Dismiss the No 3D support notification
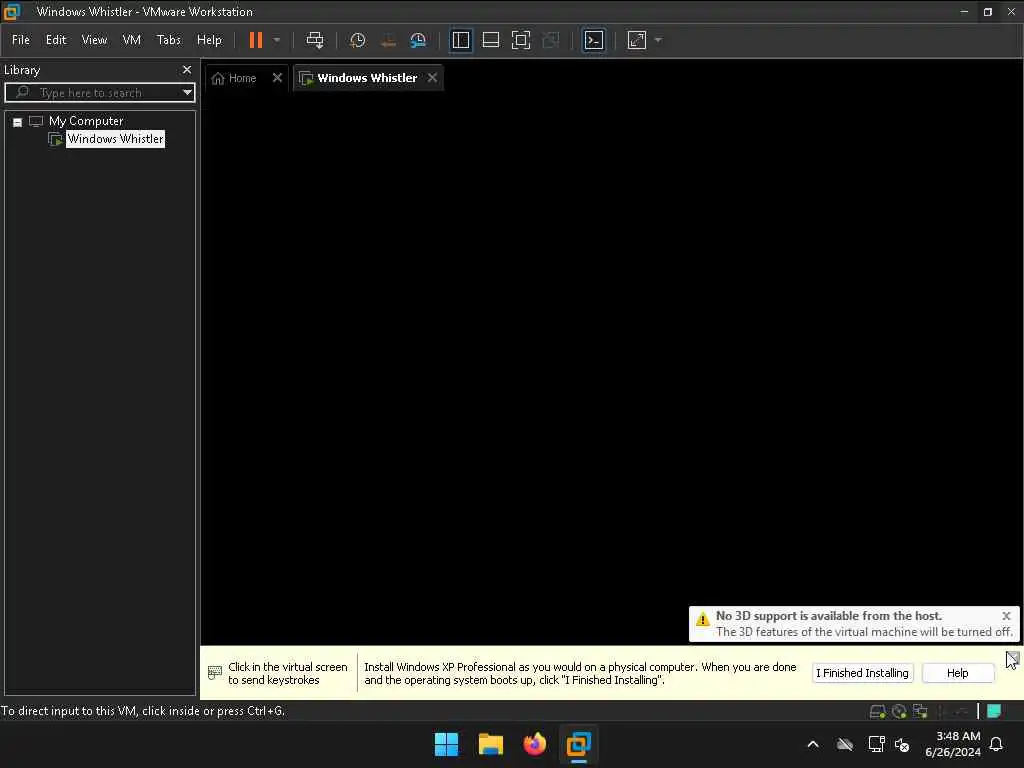The height and width of the screenshot is (768, 1024). click(1006, 616)
